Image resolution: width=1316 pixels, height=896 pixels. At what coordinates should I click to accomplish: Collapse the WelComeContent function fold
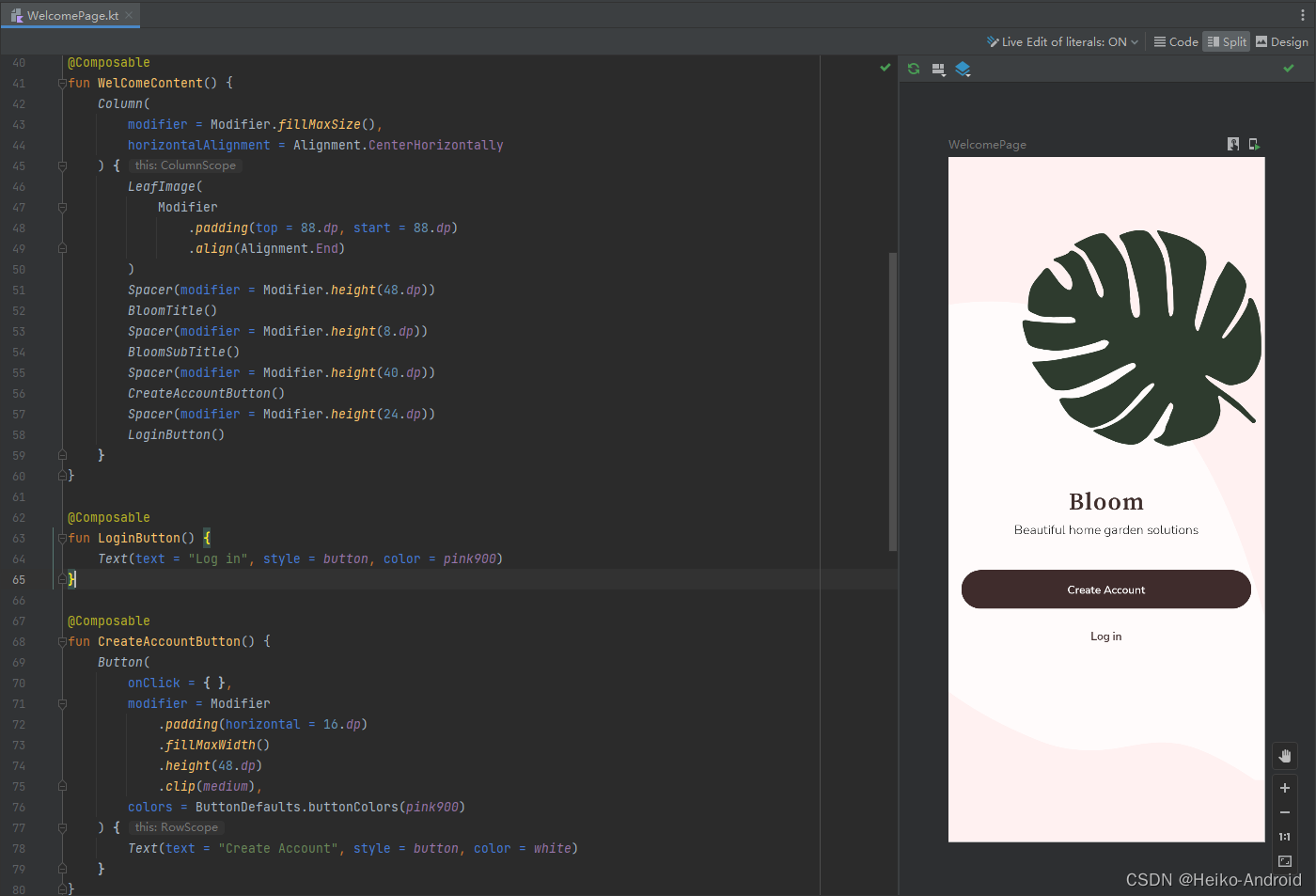[x=62, y=84]
